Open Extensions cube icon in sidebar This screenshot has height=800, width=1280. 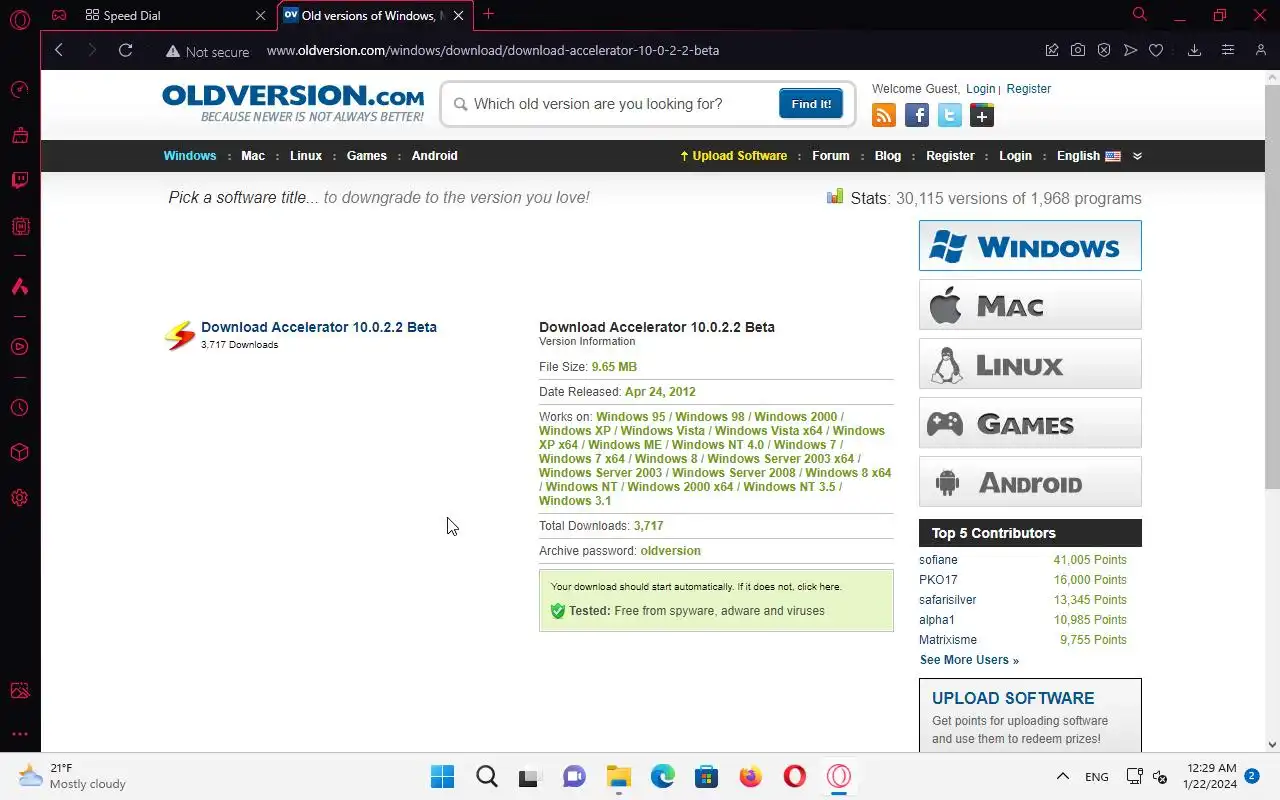pyautogui.click(x=20, y=453)
